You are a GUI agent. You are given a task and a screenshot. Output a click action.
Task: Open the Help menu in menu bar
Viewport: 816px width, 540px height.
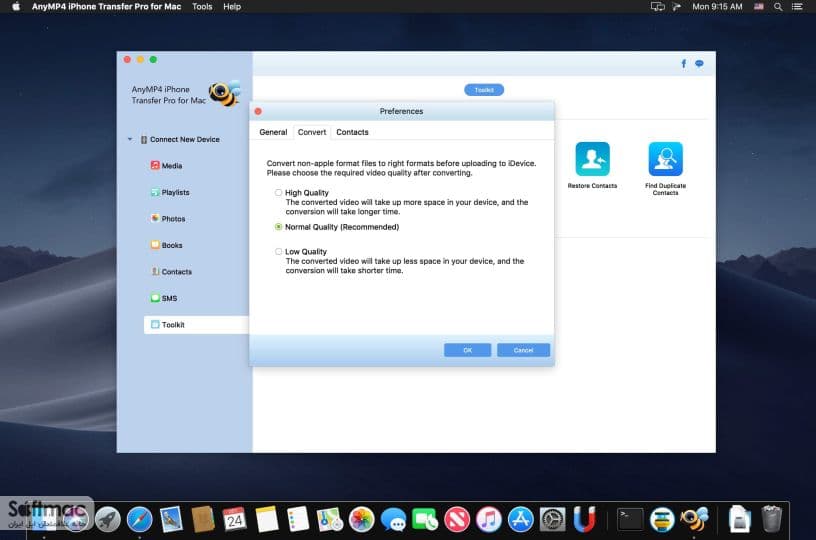click(232, 7)
